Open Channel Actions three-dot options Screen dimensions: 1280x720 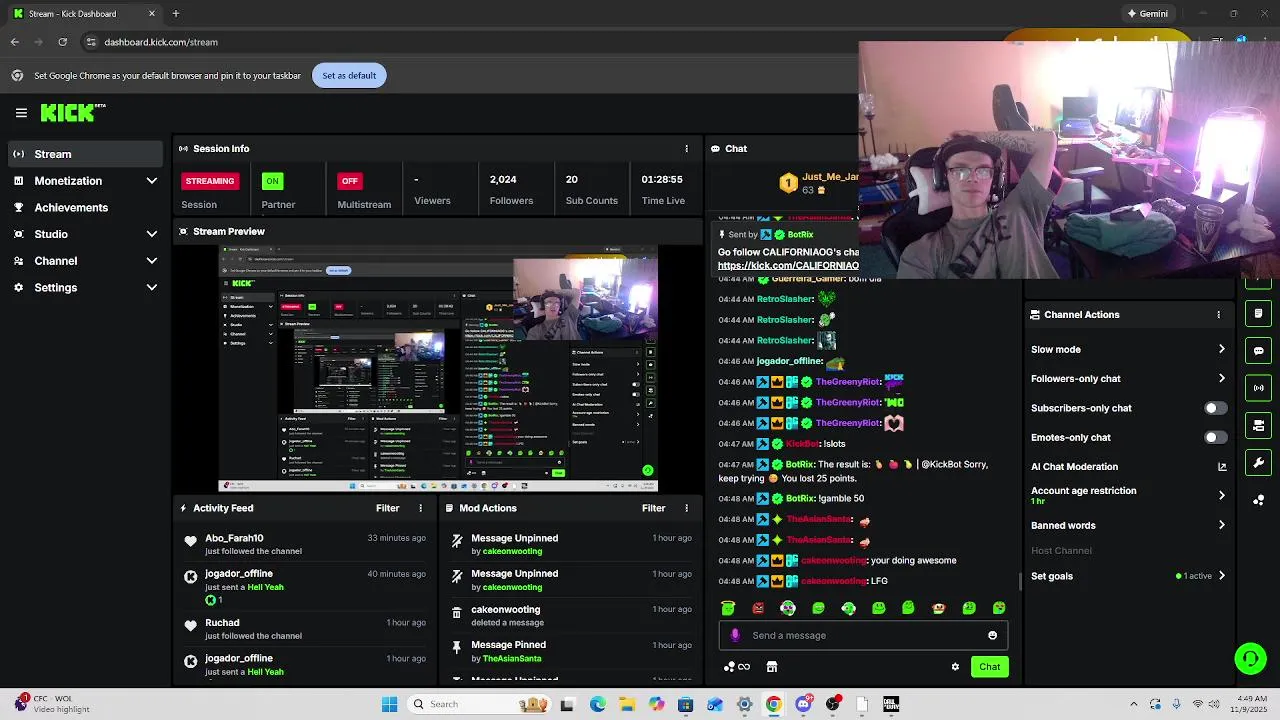pyautogui.click(x=1218, y=314)
